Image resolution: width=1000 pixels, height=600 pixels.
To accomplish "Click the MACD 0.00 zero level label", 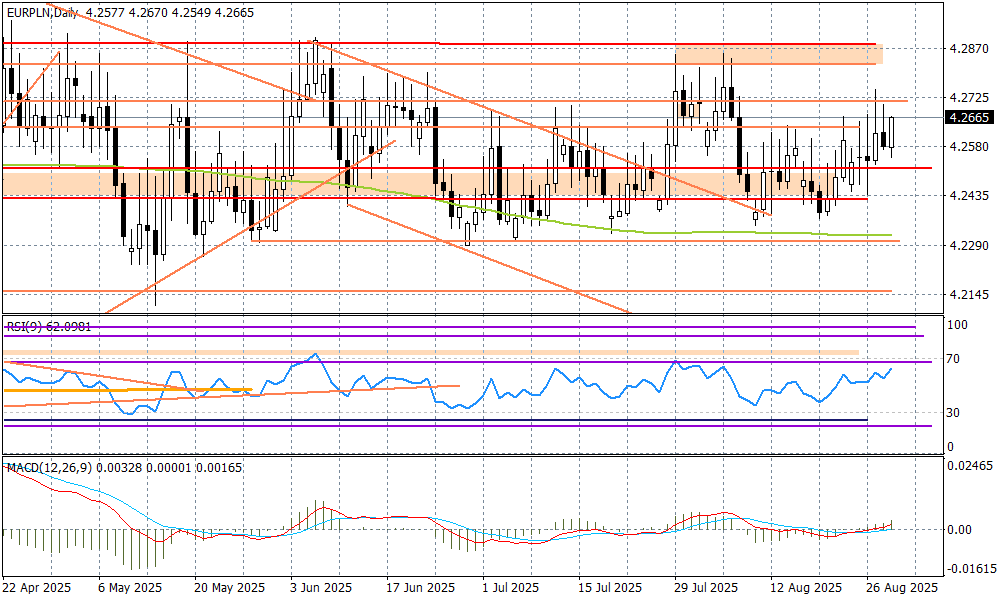I will [959, 529].
